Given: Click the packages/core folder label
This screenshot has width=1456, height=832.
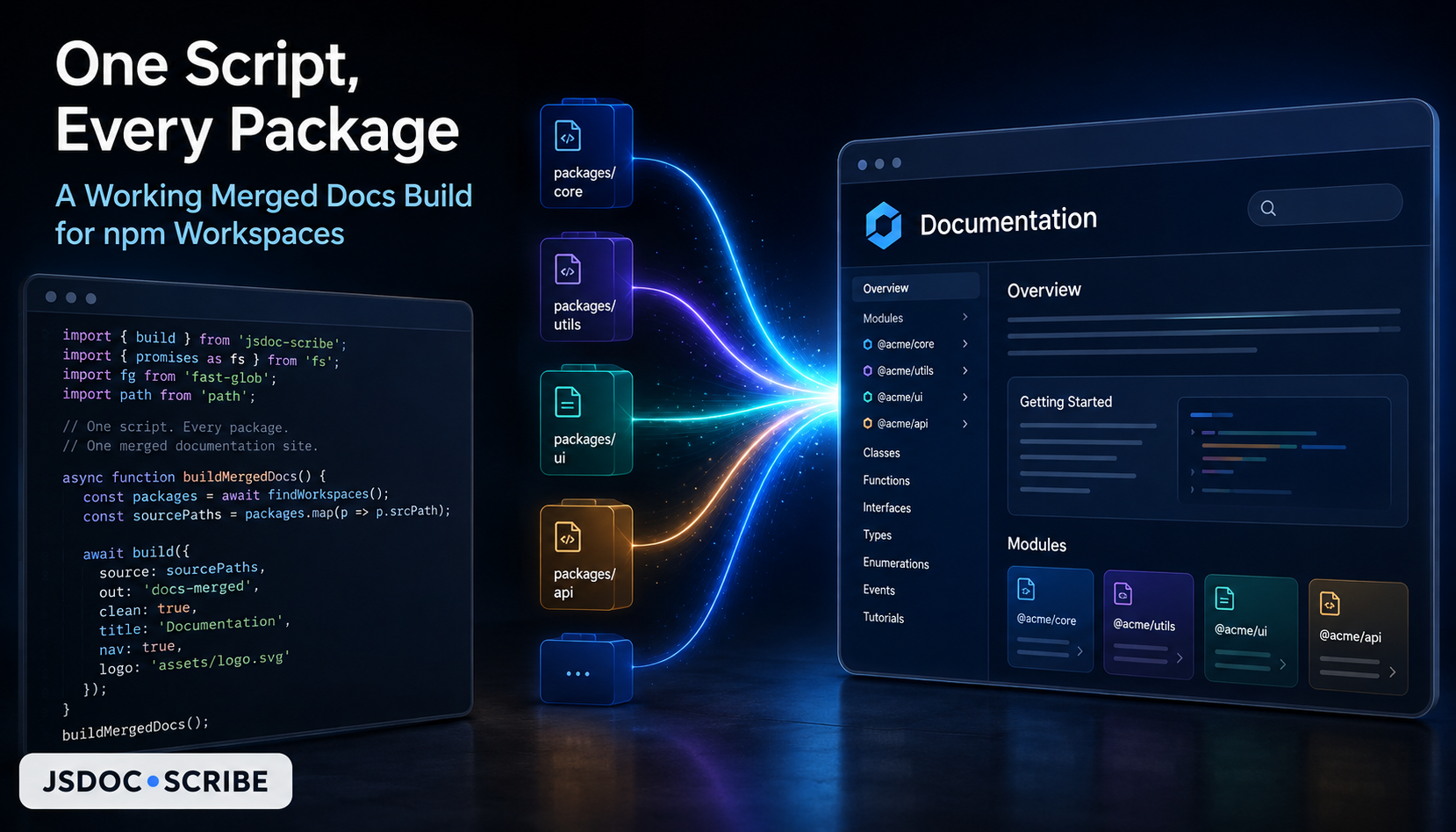Looking at the screenshot, I should click(585, 182).
